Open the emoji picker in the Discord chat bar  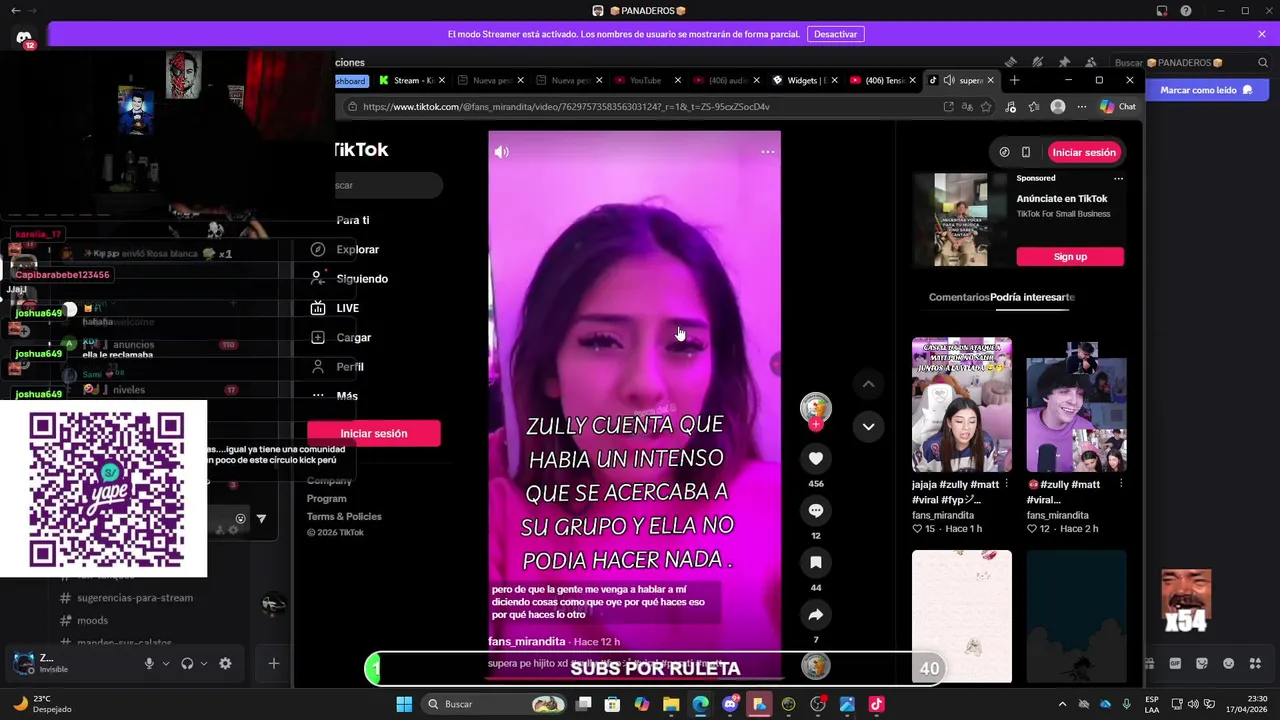1228,663
